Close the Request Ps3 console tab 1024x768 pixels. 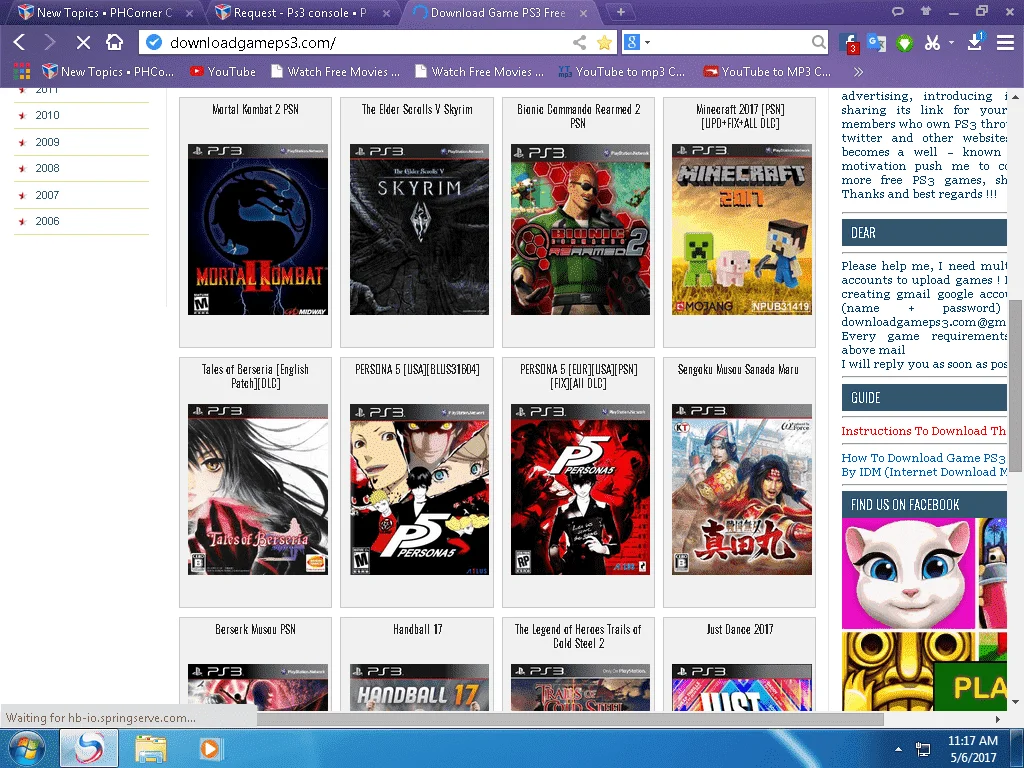coord(386,13)
